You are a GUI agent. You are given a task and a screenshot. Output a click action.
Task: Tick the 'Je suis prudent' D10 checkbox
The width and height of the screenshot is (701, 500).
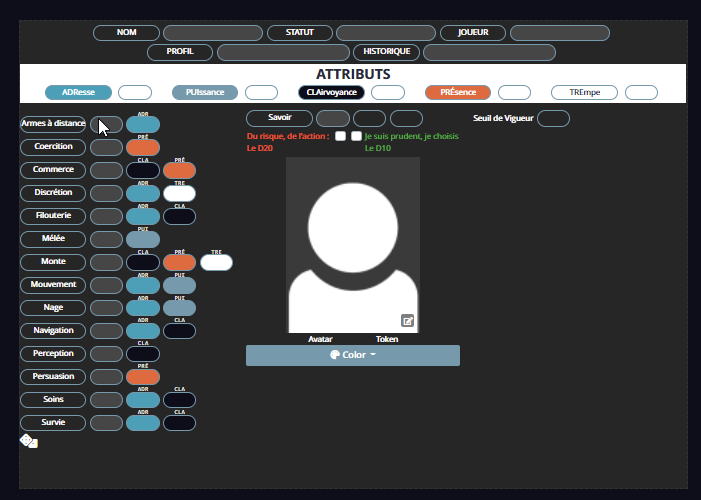(356, 136)
